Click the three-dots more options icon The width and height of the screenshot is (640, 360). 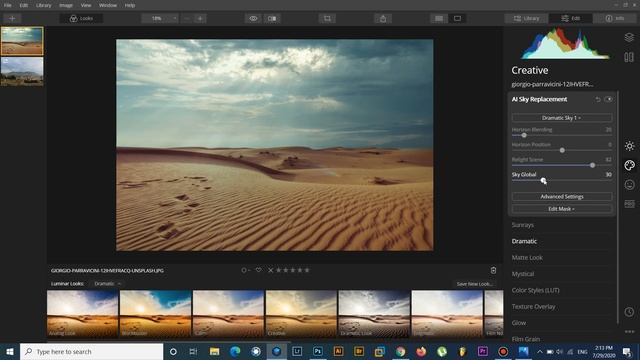(x=629, y=331)
